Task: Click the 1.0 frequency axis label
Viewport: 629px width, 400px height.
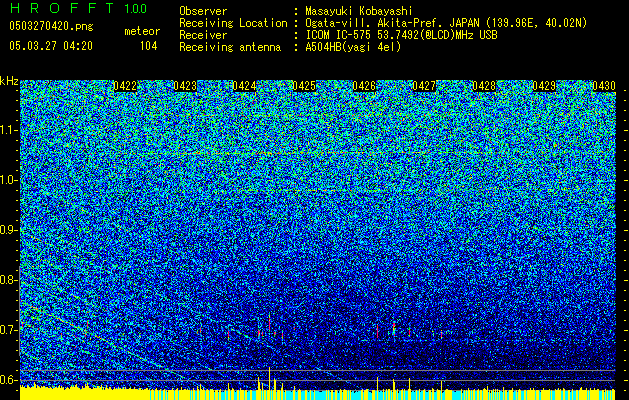Action: coord(9,180)
